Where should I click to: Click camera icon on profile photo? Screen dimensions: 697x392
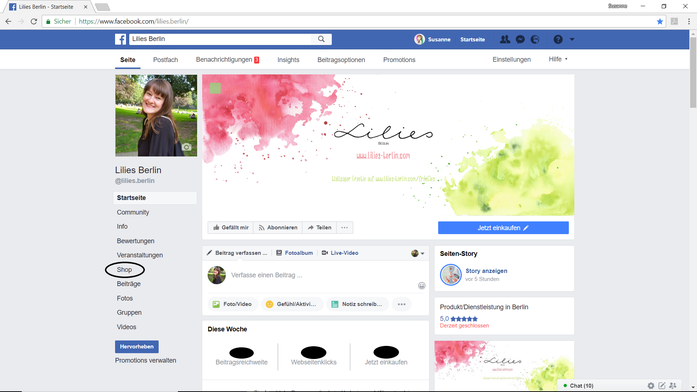(x=187, y=147)
